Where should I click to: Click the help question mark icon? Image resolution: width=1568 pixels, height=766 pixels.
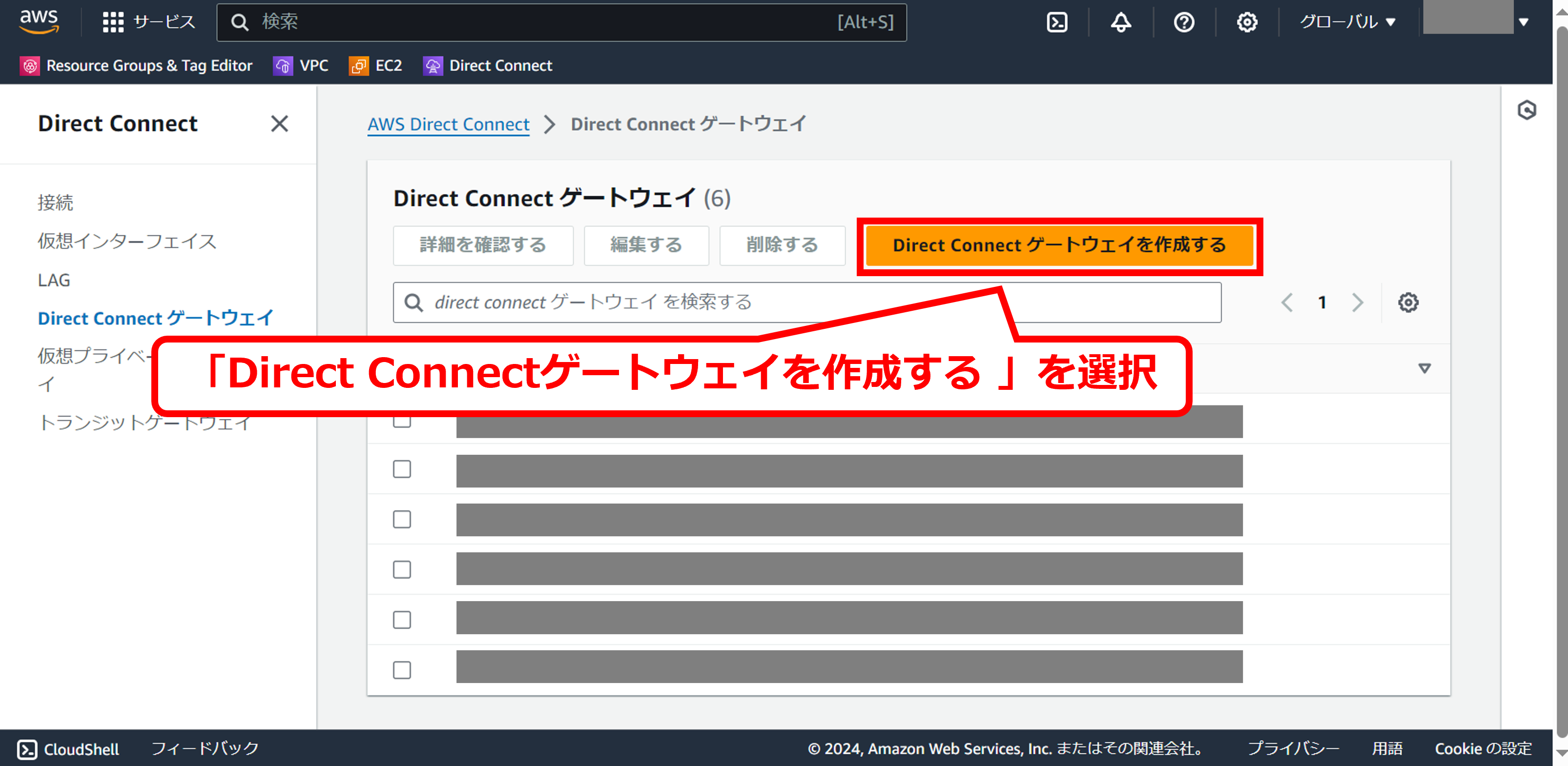(1183, 22)
